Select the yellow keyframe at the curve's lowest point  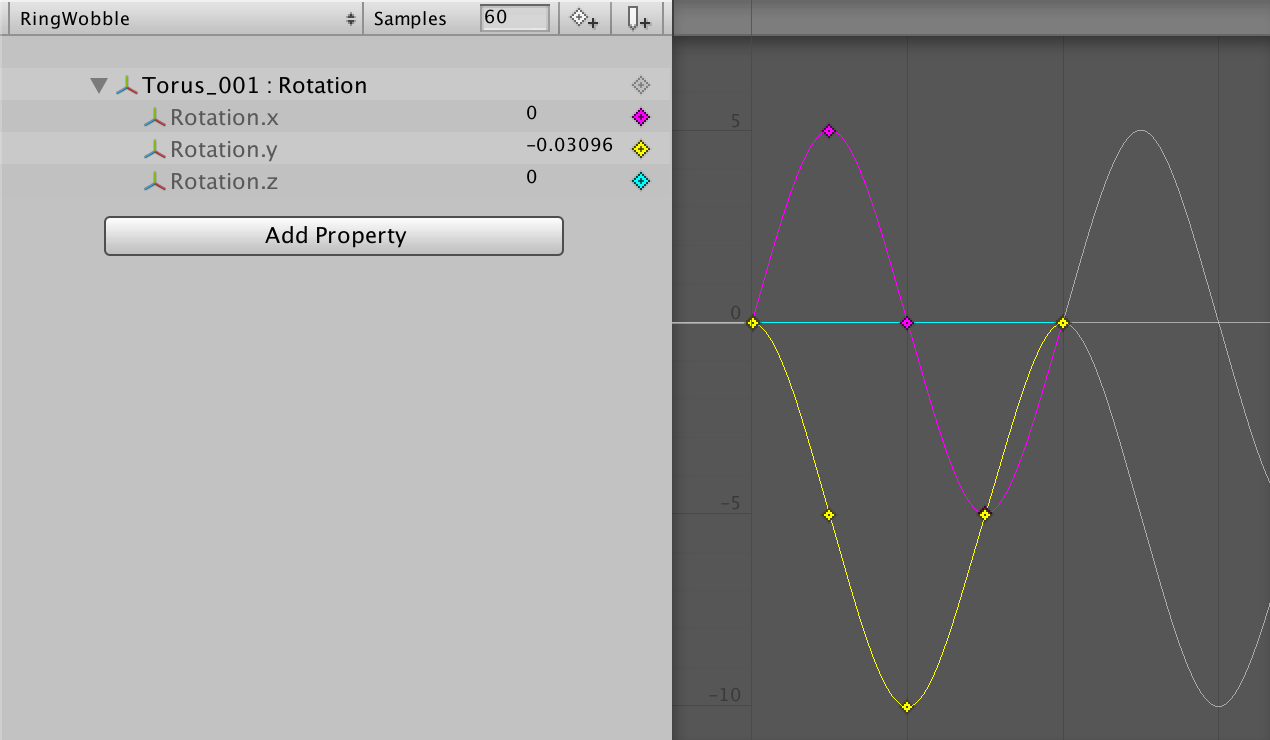point(907,707)
